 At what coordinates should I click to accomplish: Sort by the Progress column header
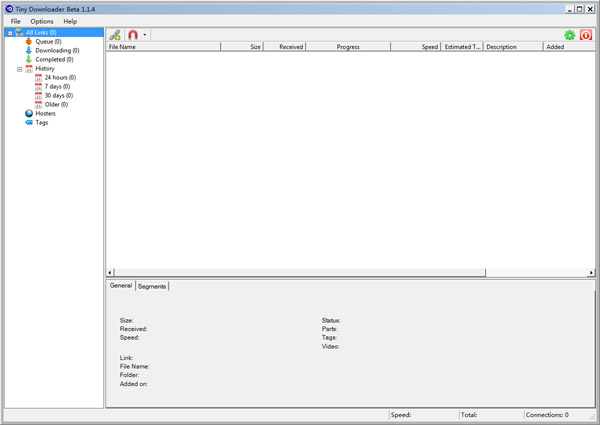pyautogui.click(x=348, y=47)
